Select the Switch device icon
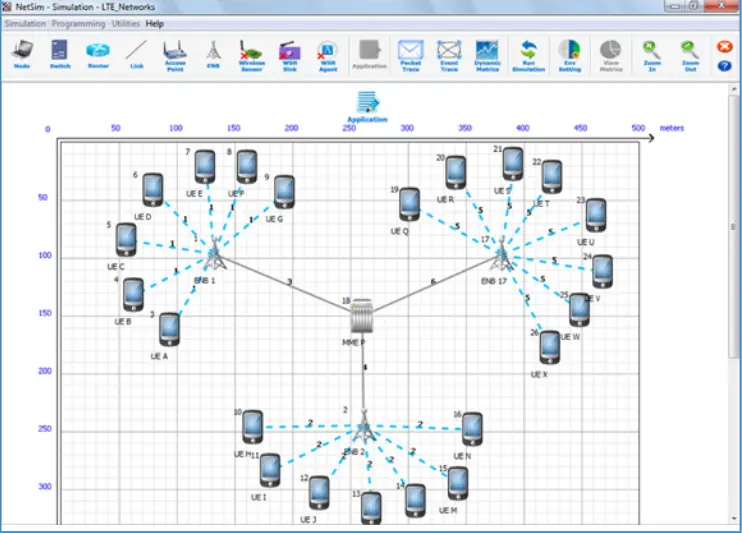Screen dimensions: 742x533 tap(60, 53)
